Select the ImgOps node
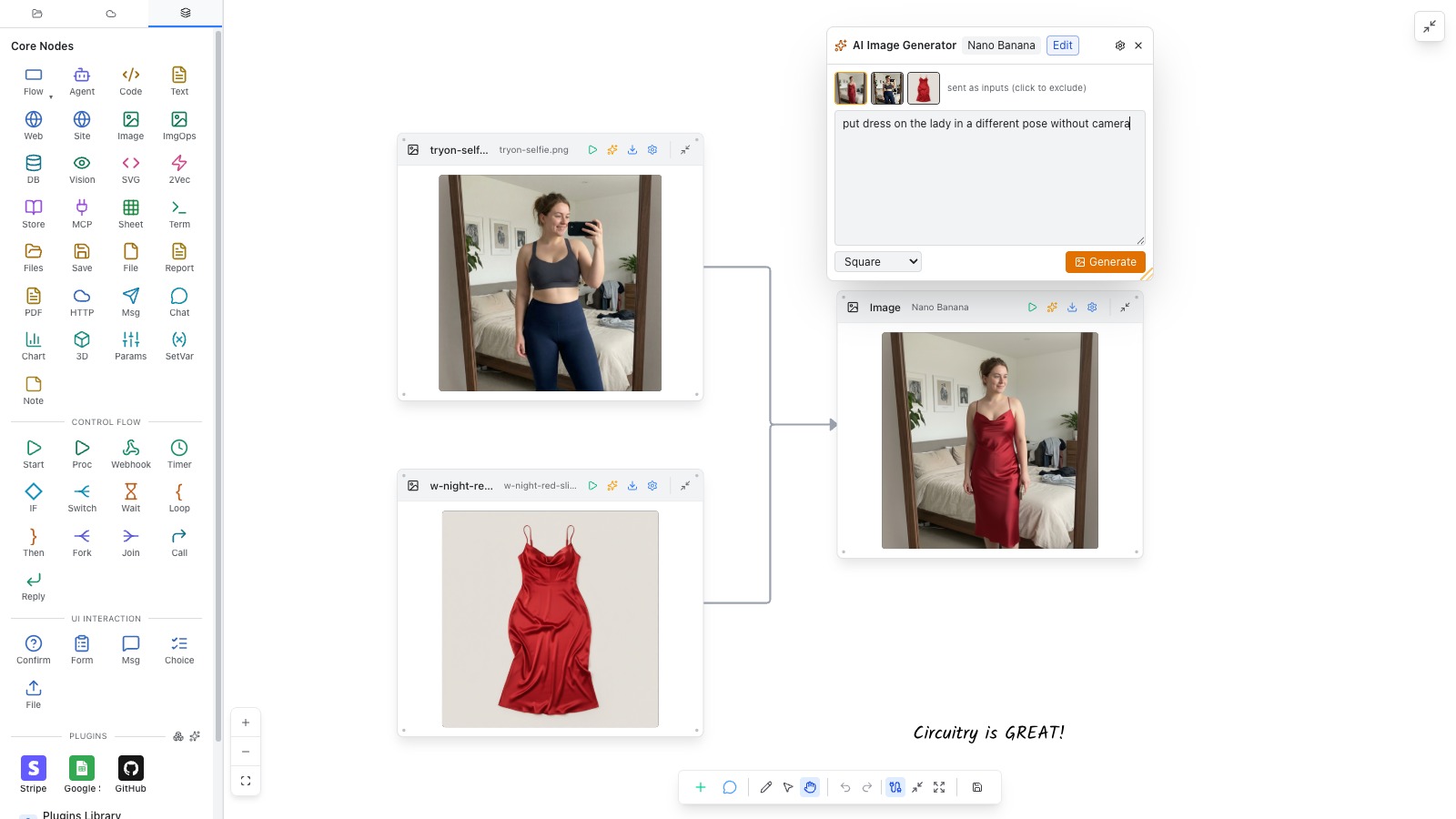 (179, 126)
